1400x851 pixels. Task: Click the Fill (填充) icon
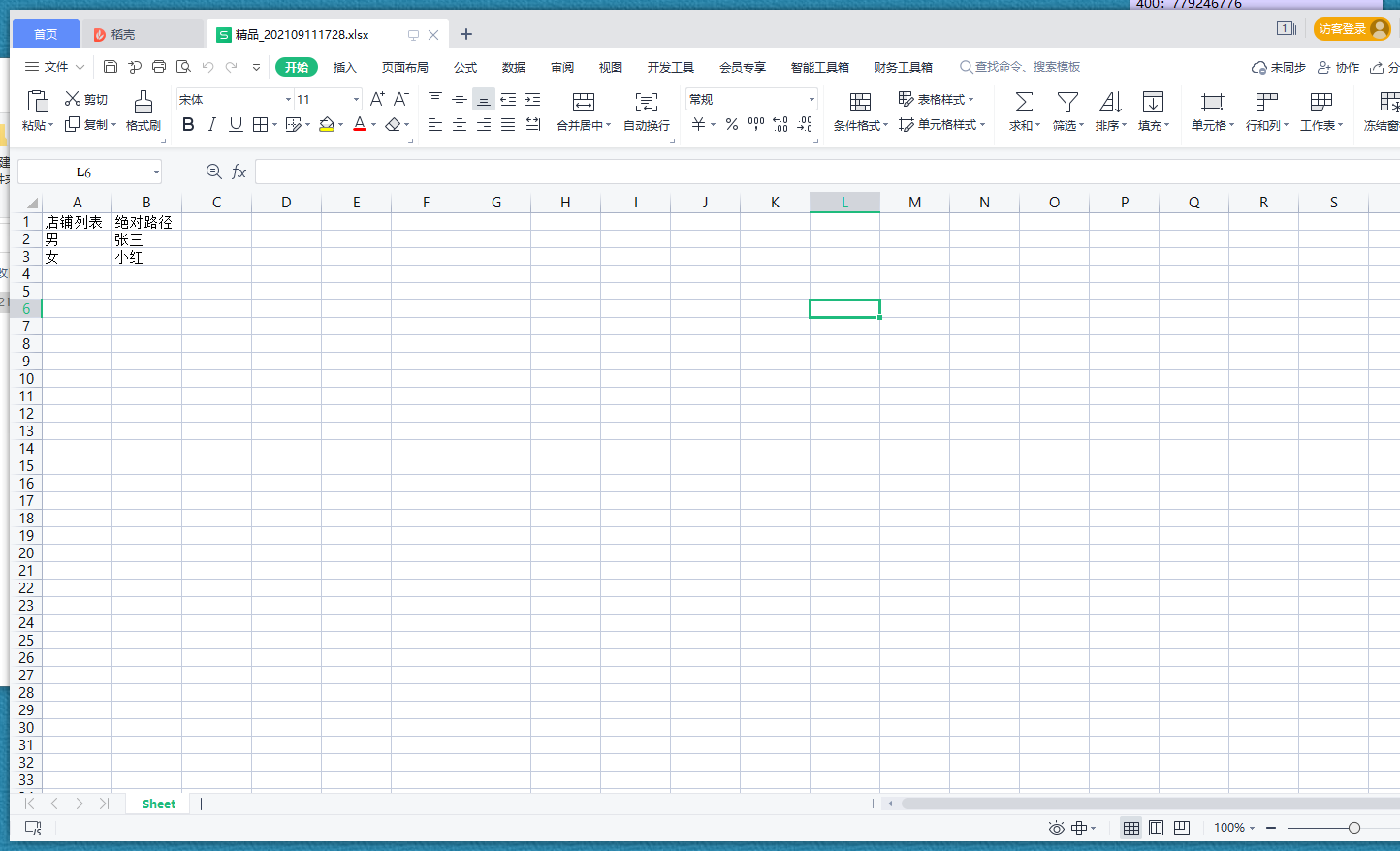point(1153,102)
